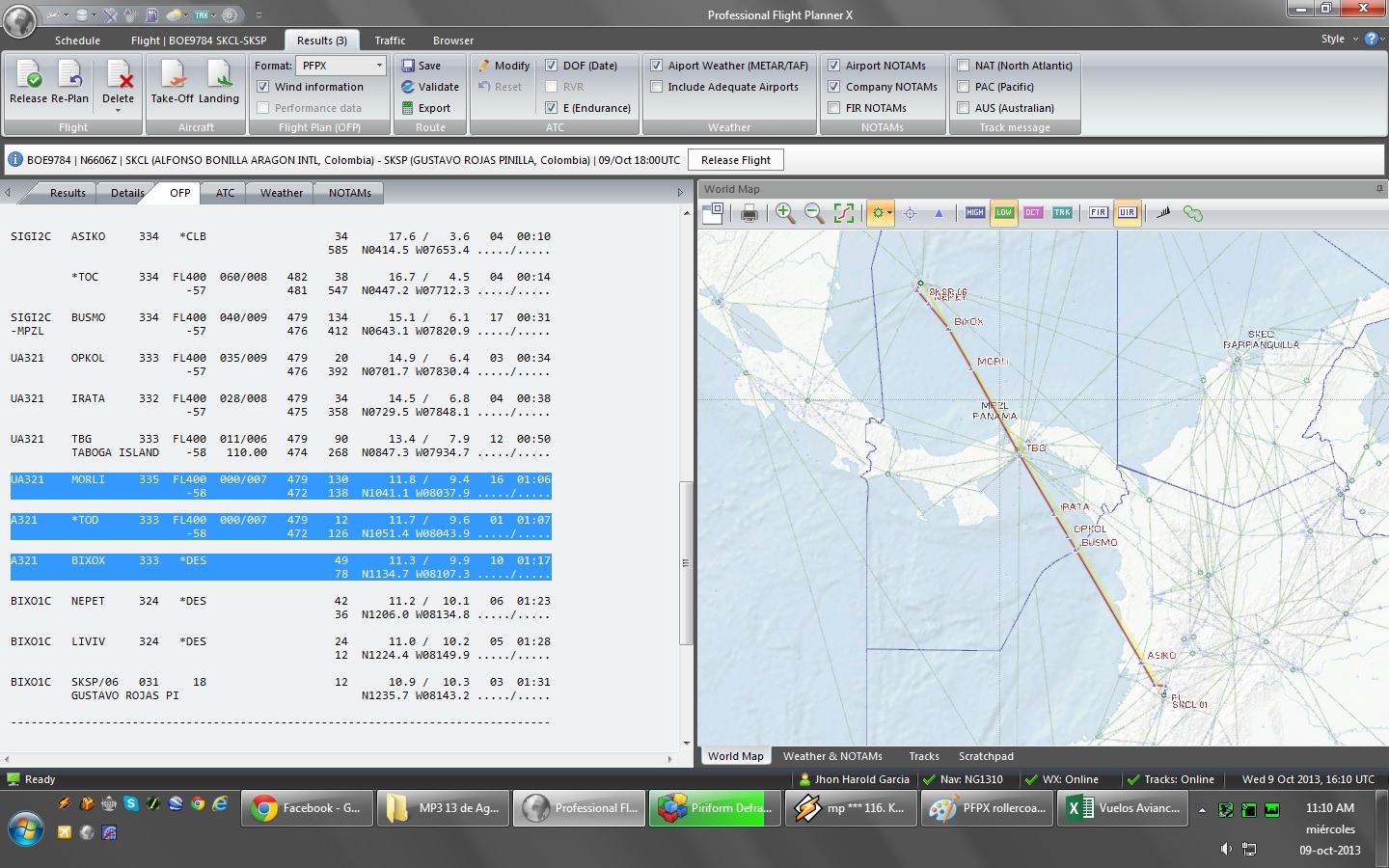Switch to the Schedule ribbon tab
This screenshot has height=868, width=1389.
[77, 41]
